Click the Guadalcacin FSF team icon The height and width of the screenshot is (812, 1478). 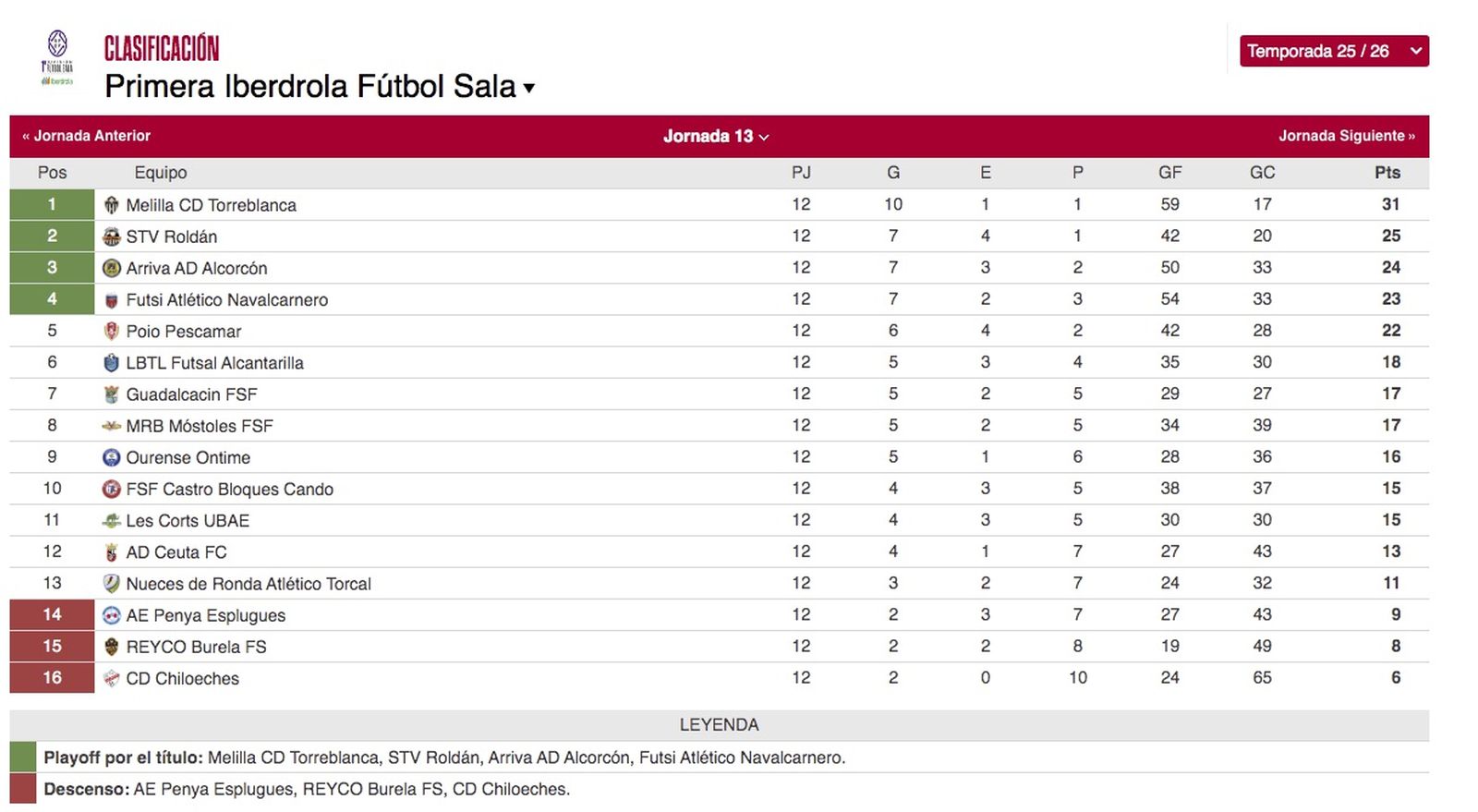click(113, 394)
